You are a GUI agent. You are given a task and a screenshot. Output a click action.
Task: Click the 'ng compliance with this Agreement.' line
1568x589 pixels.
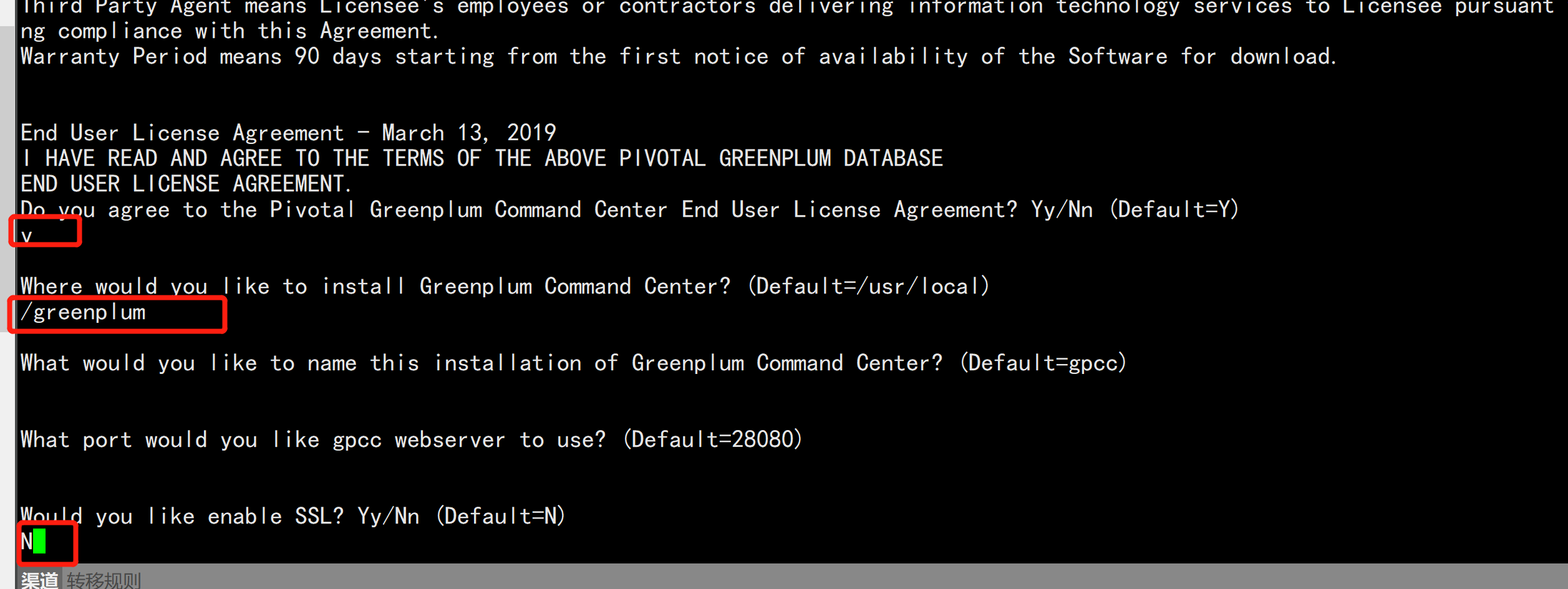point(230,31)
